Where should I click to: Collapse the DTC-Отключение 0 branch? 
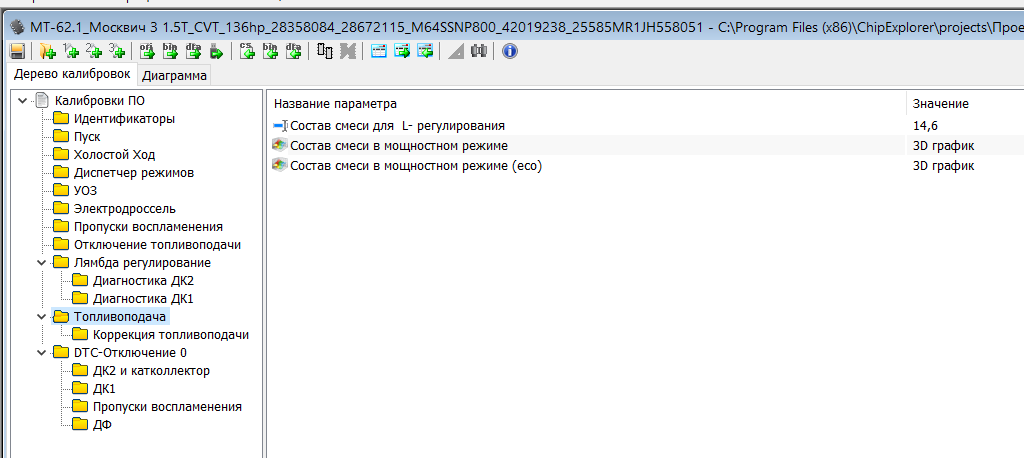(x=40, y=353)
